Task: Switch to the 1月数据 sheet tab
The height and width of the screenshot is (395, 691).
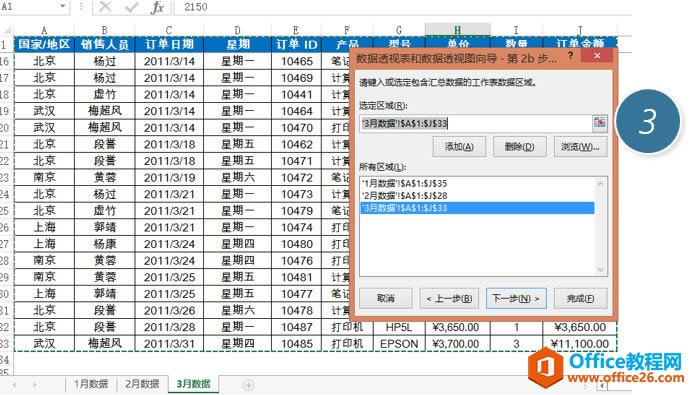Action: (x=91, y=384)
